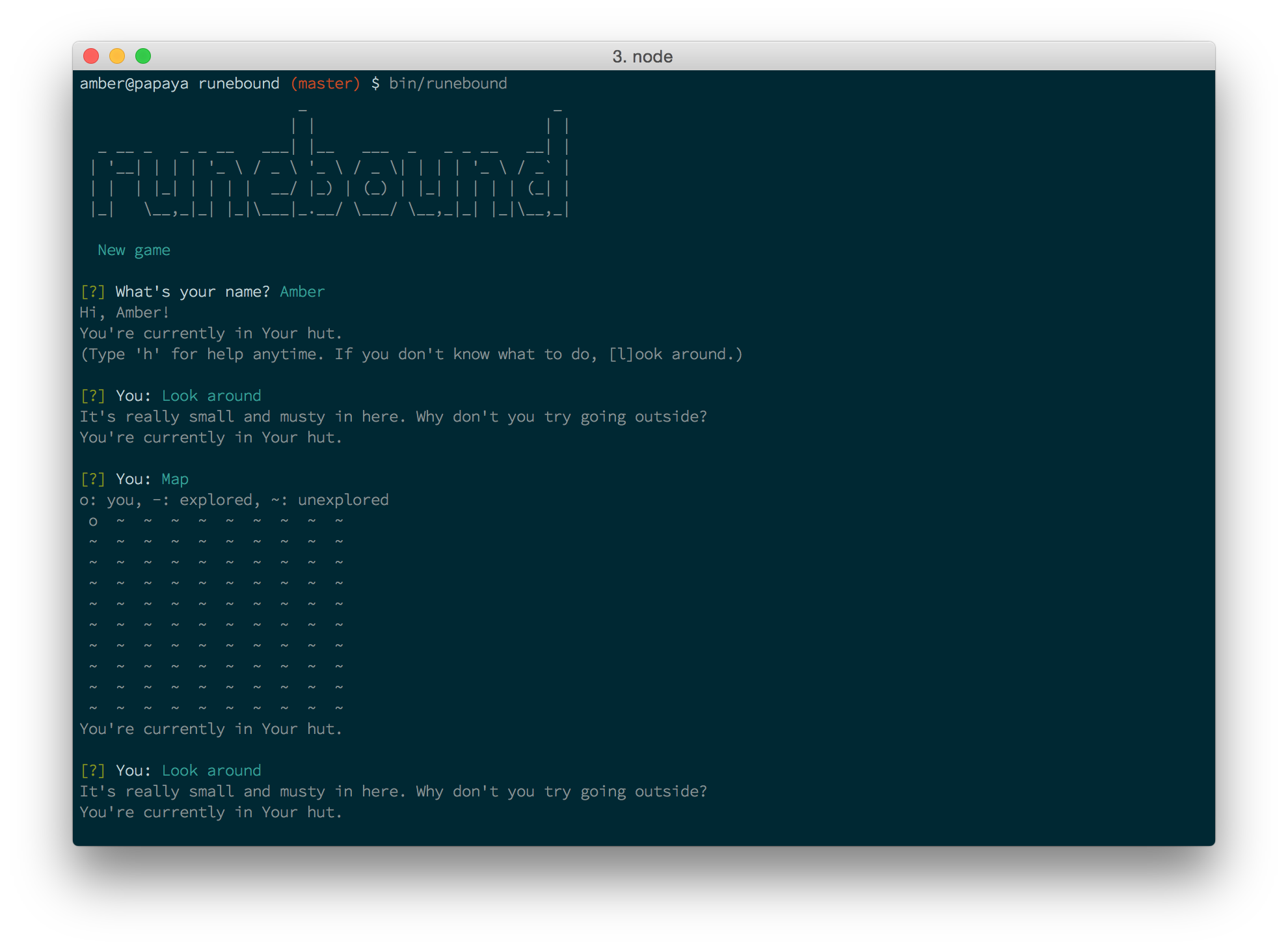Click the '3. node' window title
The width and height of the screenshot is (1288, 950).
642,57
